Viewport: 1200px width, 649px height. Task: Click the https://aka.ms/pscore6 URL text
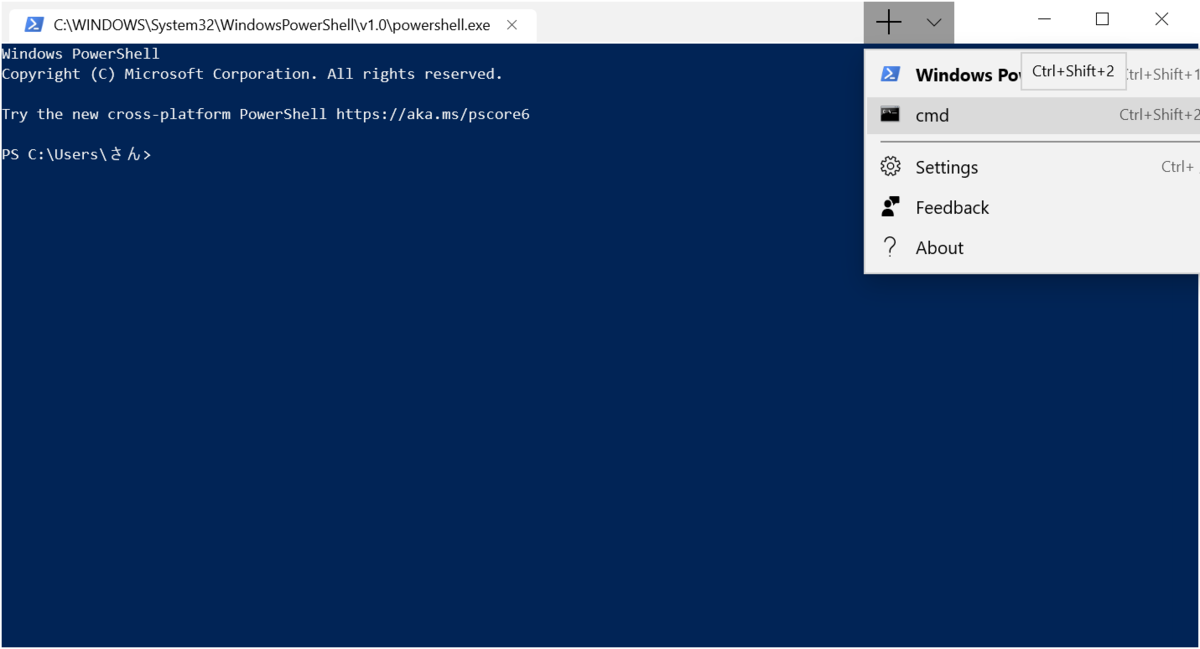pyautogui.click(x=432, y=114)
